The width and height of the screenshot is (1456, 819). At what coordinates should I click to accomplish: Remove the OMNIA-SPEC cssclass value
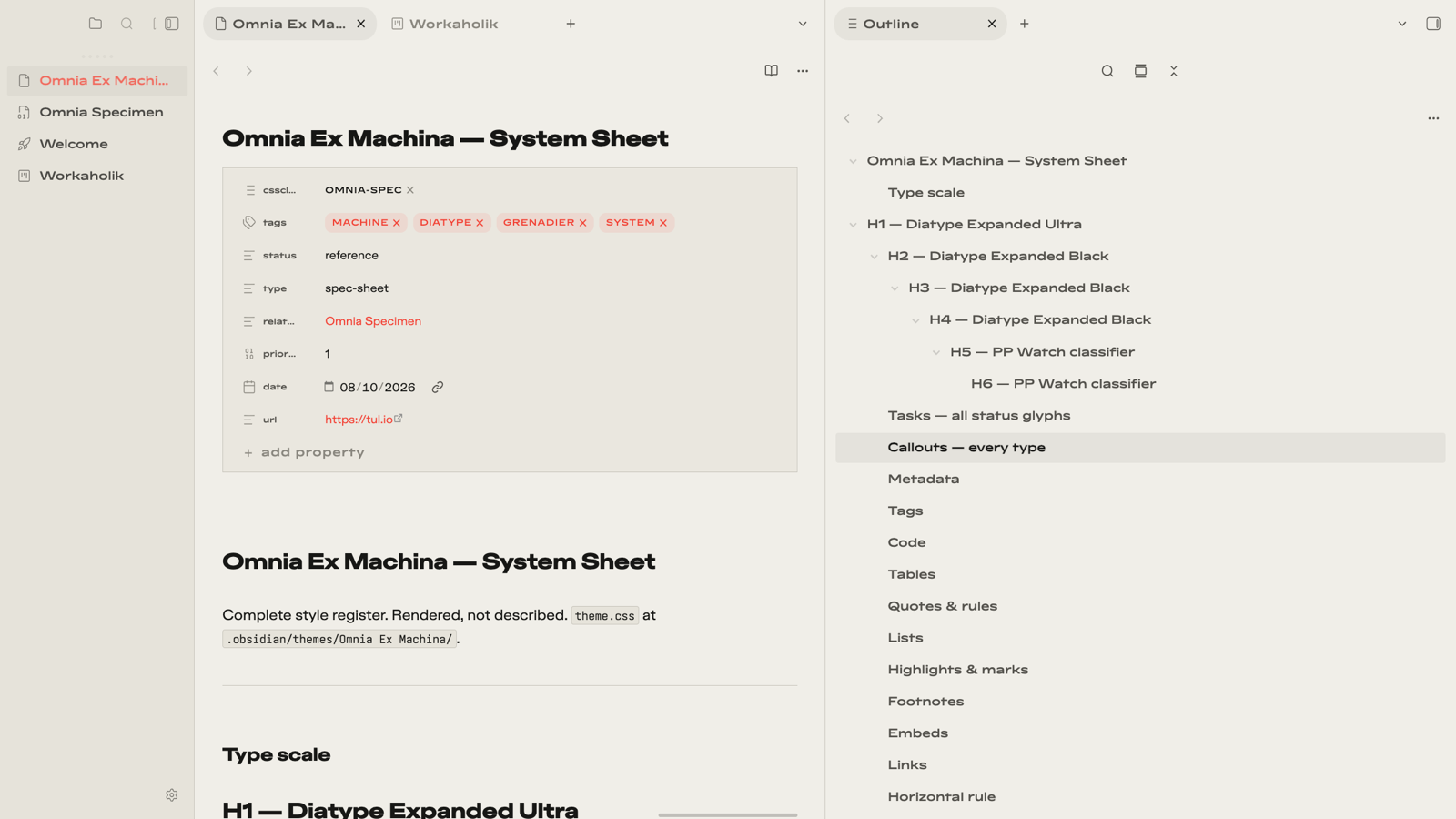[x=410, y=190]
